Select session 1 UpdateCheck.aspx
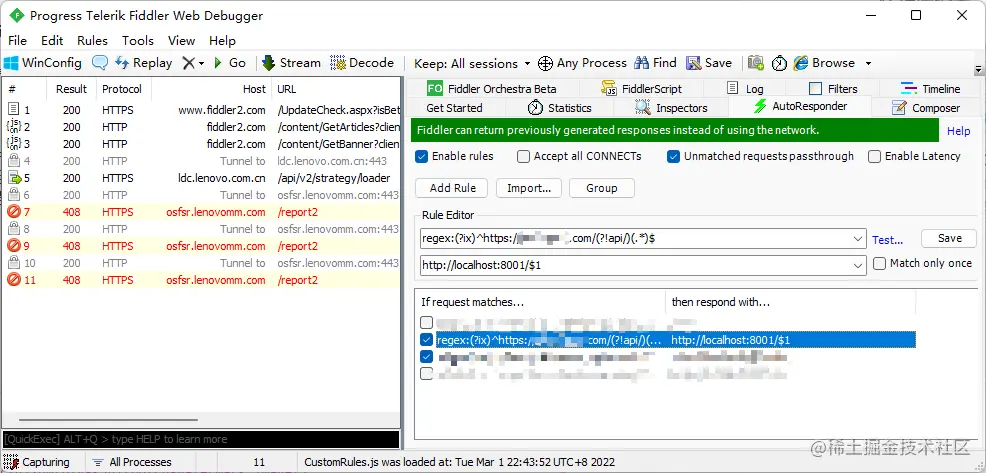 click(201, 110)
